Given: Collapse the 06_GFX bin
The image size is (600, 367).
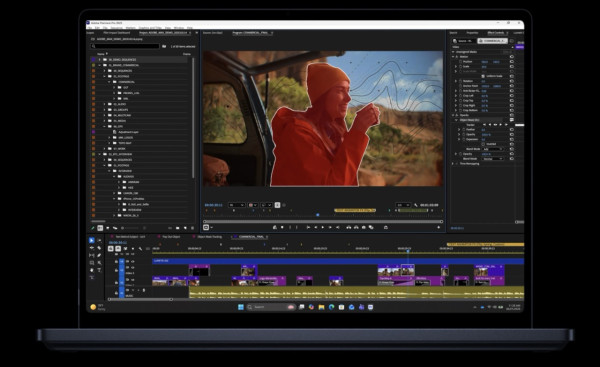Looking at the screenshot, I should pyautogui.click(x=104, y=126).
